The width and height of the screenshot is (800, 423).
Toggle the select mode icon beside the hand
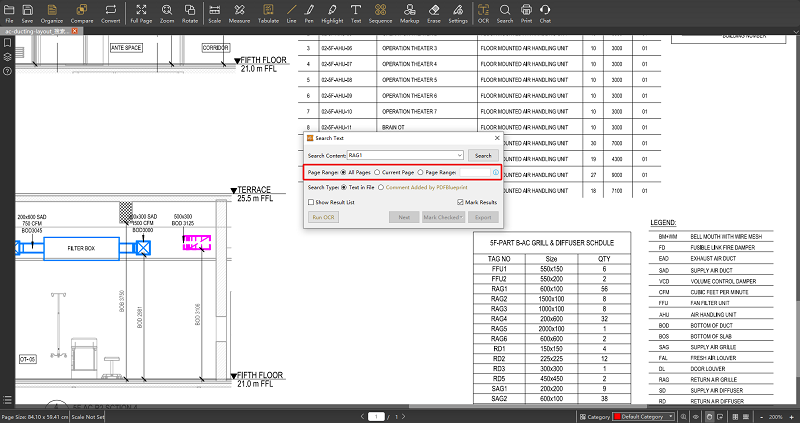pyautogui.click(x=720, y=417)
